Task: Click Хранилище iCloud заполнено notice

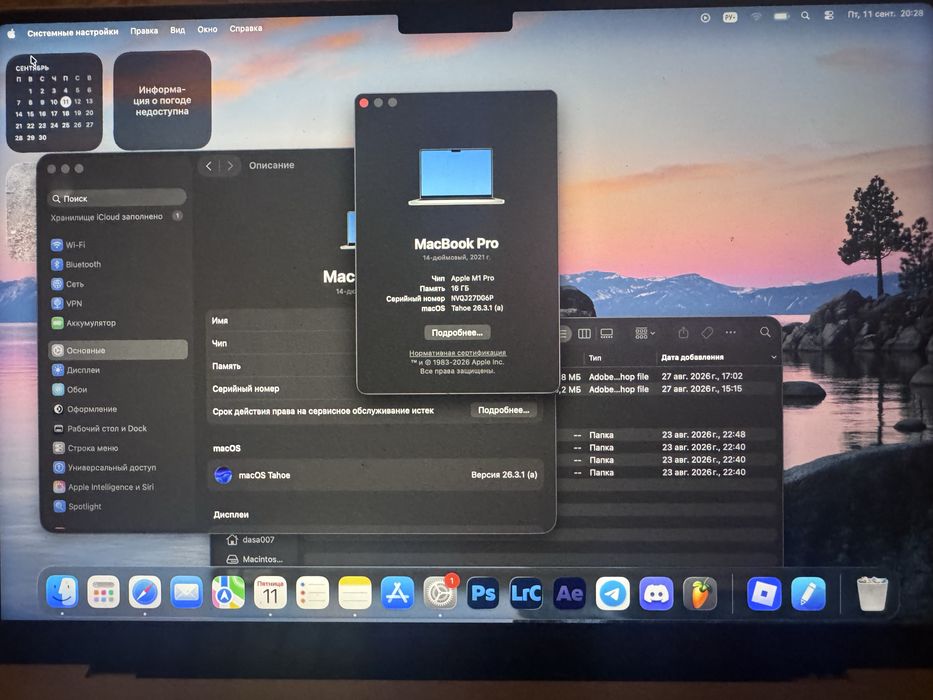Action: [117, 217]
